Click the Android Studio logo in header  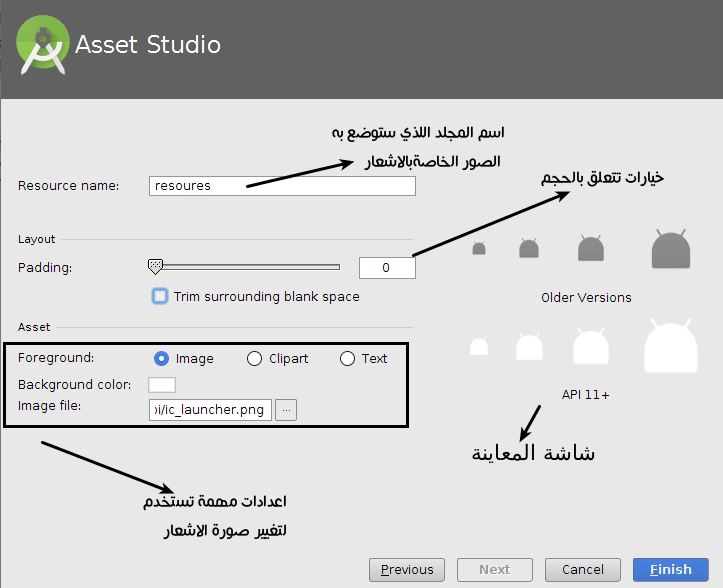click(42, 47)
